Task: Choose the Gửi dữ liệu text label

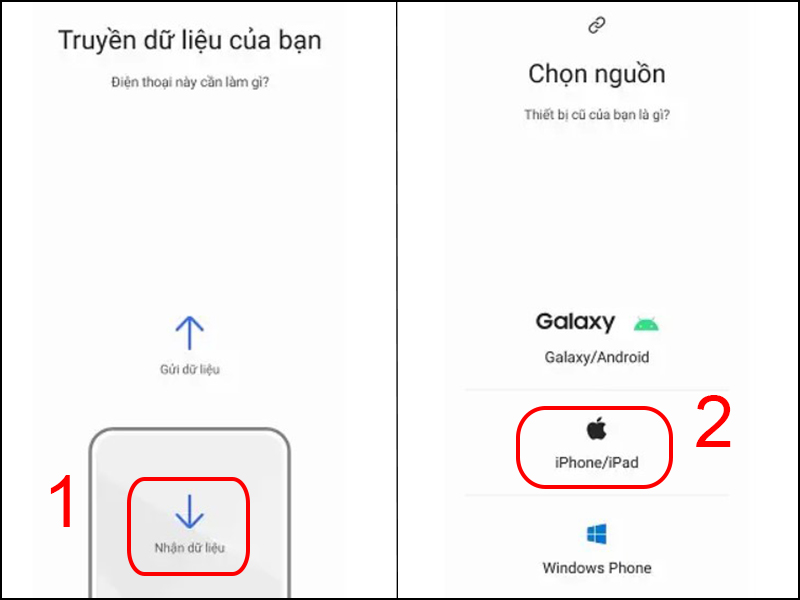Action: pyautogui.click(x=190, y=369)
